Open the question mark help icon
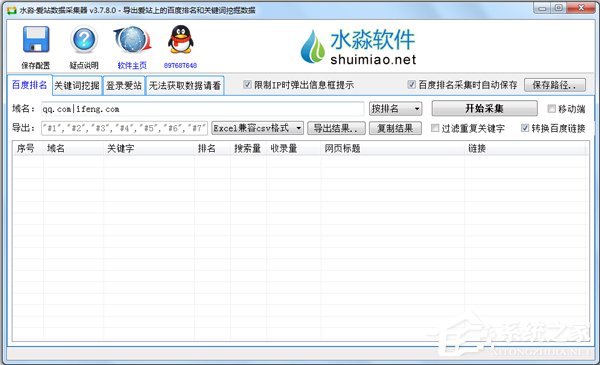Viewport: 600px width, 365px height. [x=84, y=39]
